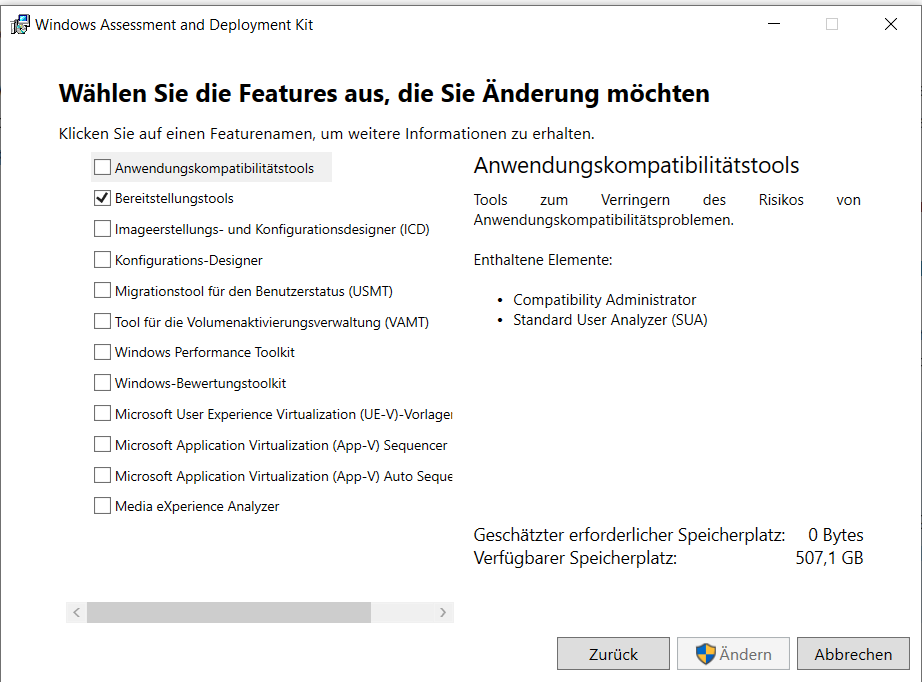922x682 pixels.
Task: Check Imageerstellungs- und Konfigurationsdesigner (ICD) box
Action: 102,229
